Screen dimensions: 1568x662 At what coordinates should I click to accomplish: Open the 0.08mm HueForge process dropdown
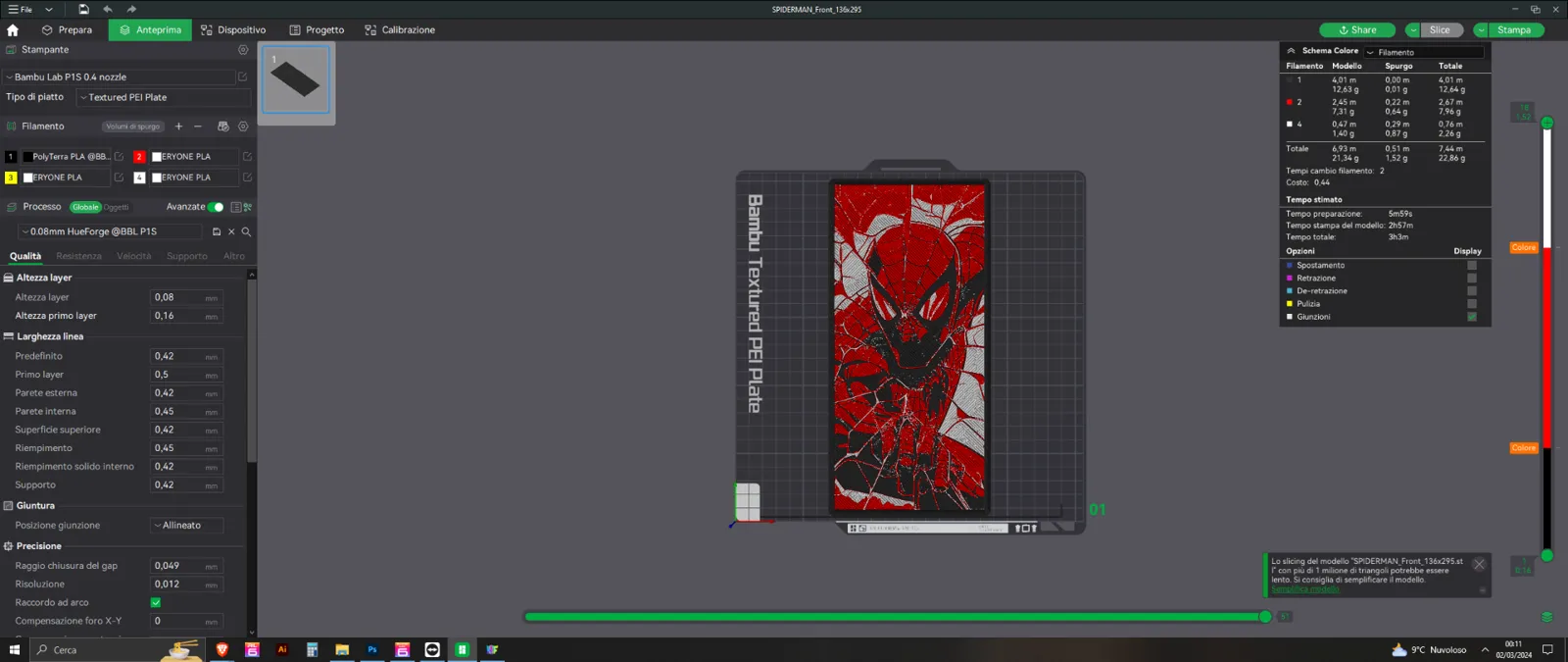click(112, 232)
